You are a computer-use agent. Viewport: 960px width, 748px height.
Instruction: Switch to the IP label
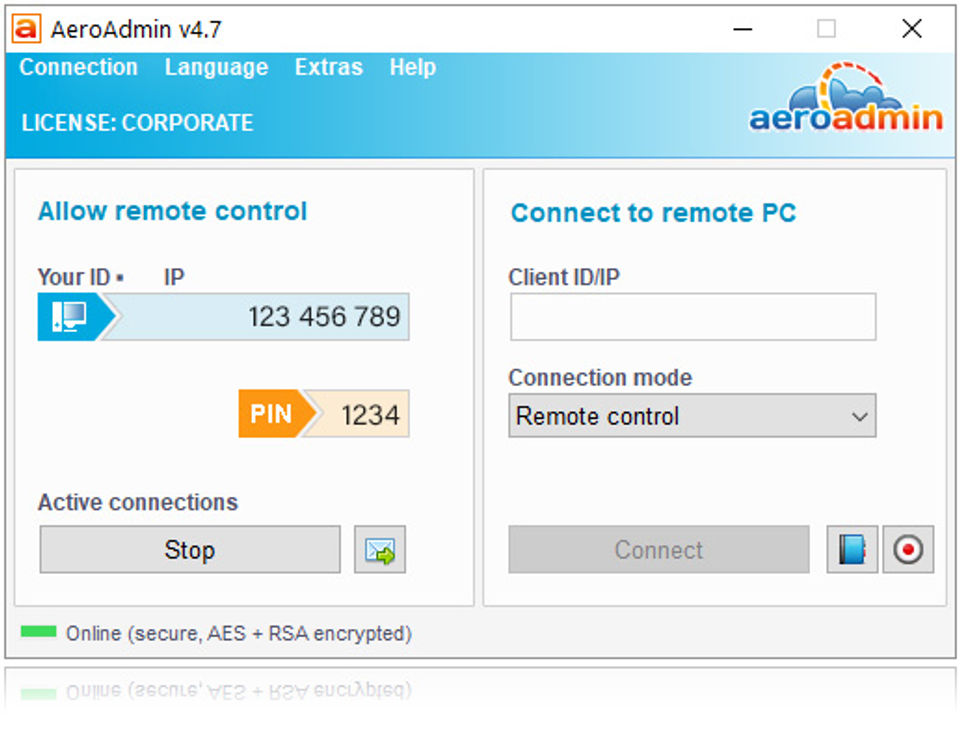[174, 277]
